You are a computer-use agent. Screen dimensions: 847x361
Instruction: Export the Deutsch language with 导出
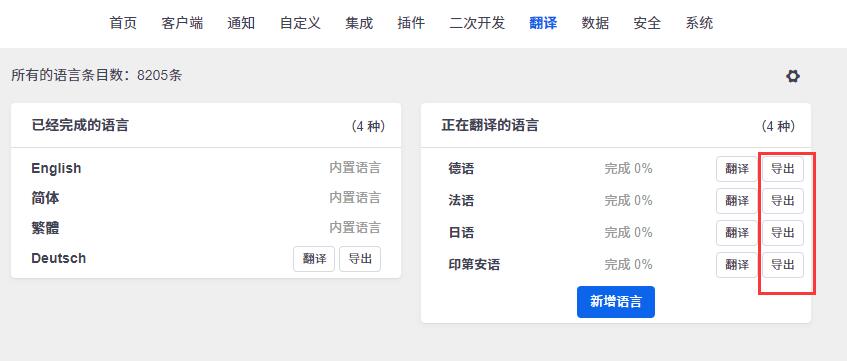pos(360,259)
